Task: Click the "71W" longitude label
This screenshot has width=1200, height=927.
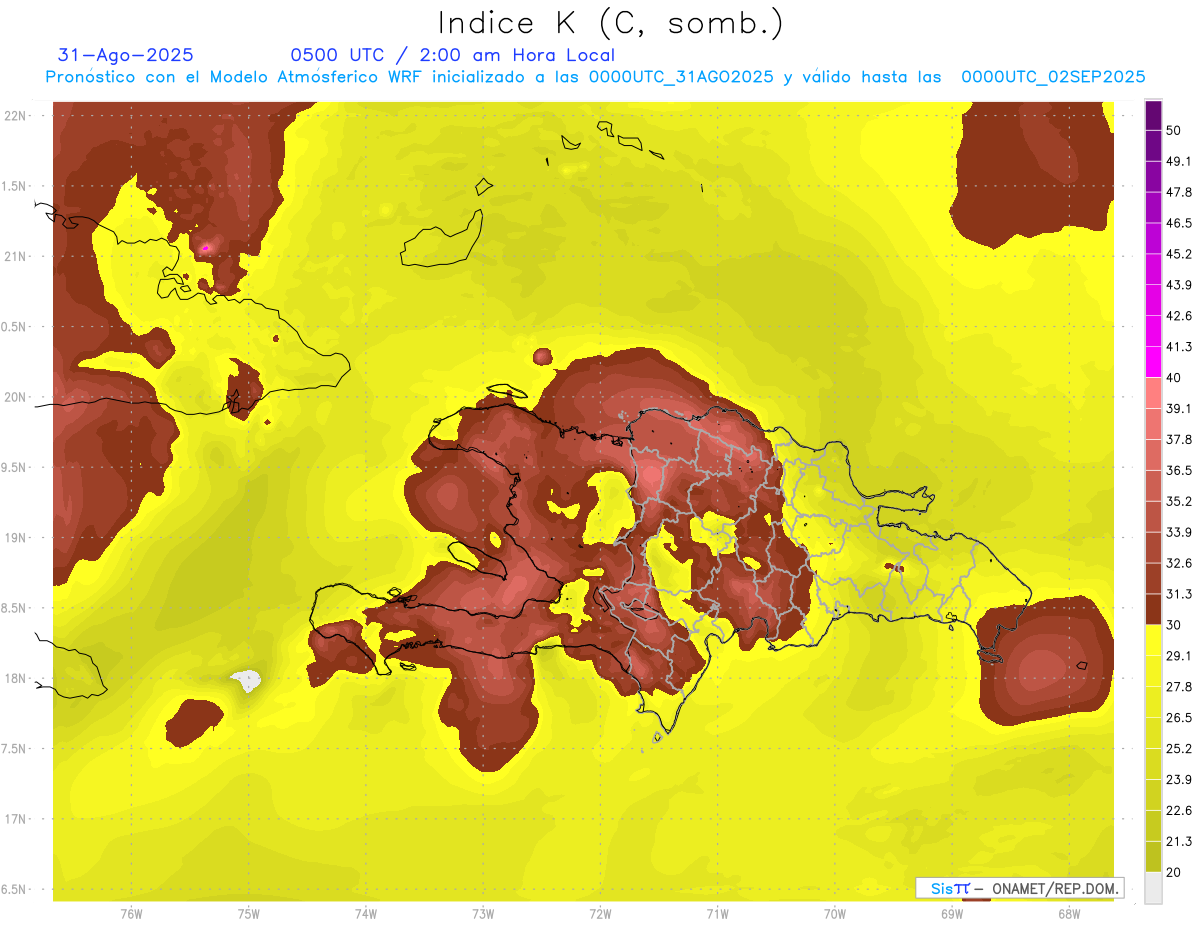Action: click(x=717, y=914)
